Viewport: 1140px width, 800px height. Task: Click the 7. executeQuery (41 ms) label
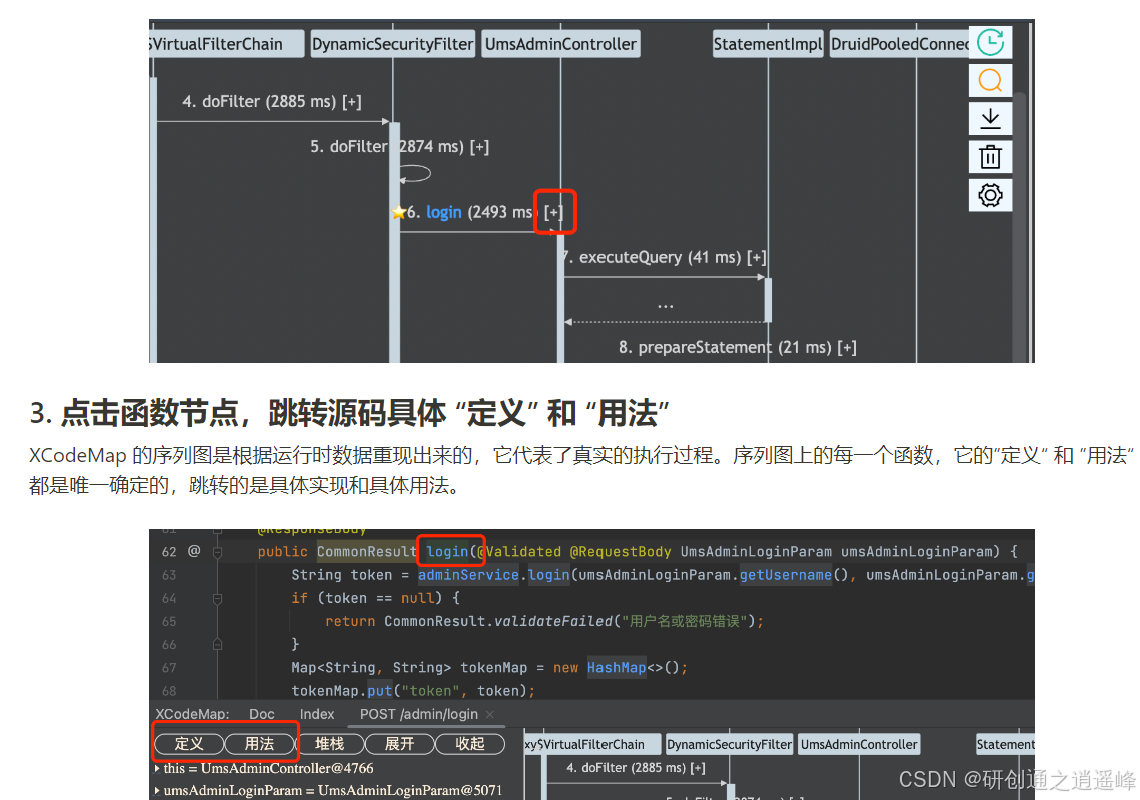coord(652,257)
